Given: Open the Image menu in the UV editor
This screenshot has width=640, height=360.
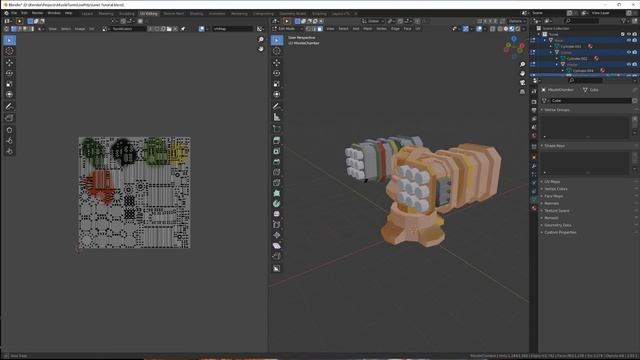Looking at the screenshot, I should coord(80,29).
